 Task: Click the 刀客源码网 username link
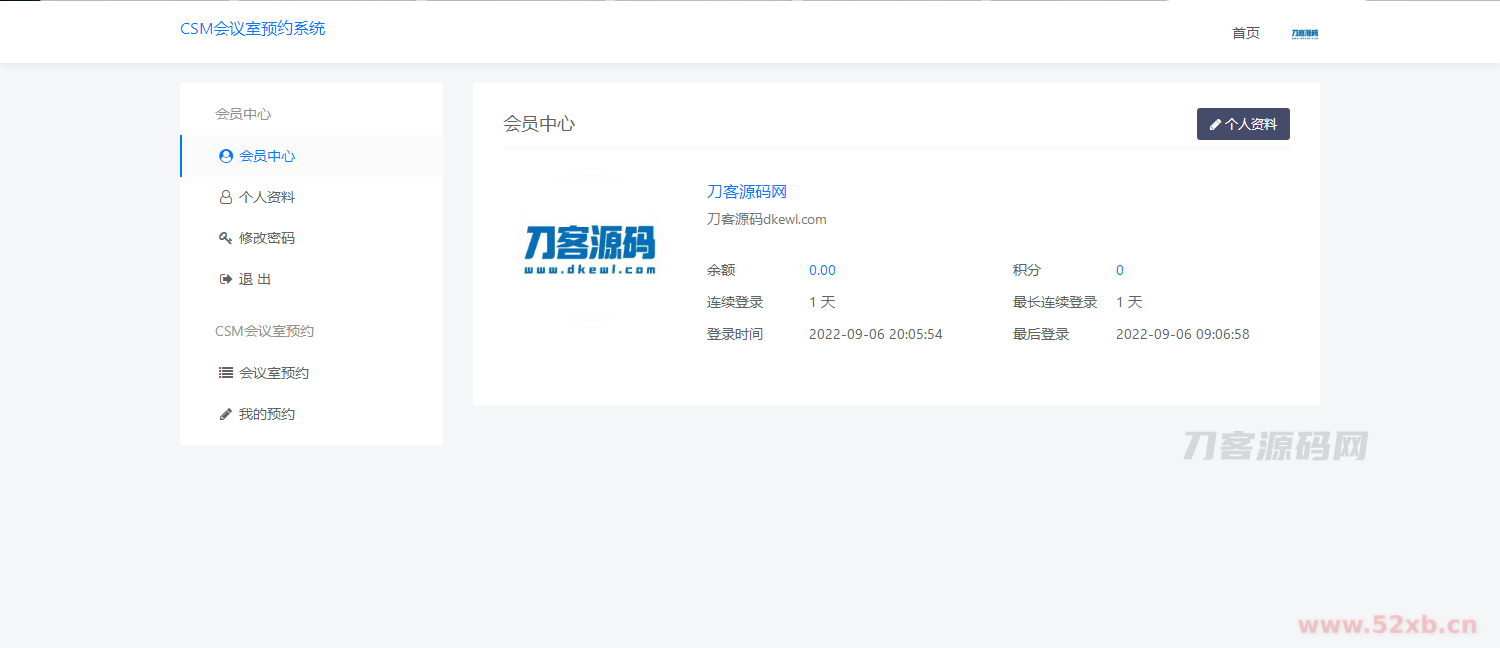pyautogui.click(x=747, y=192)
